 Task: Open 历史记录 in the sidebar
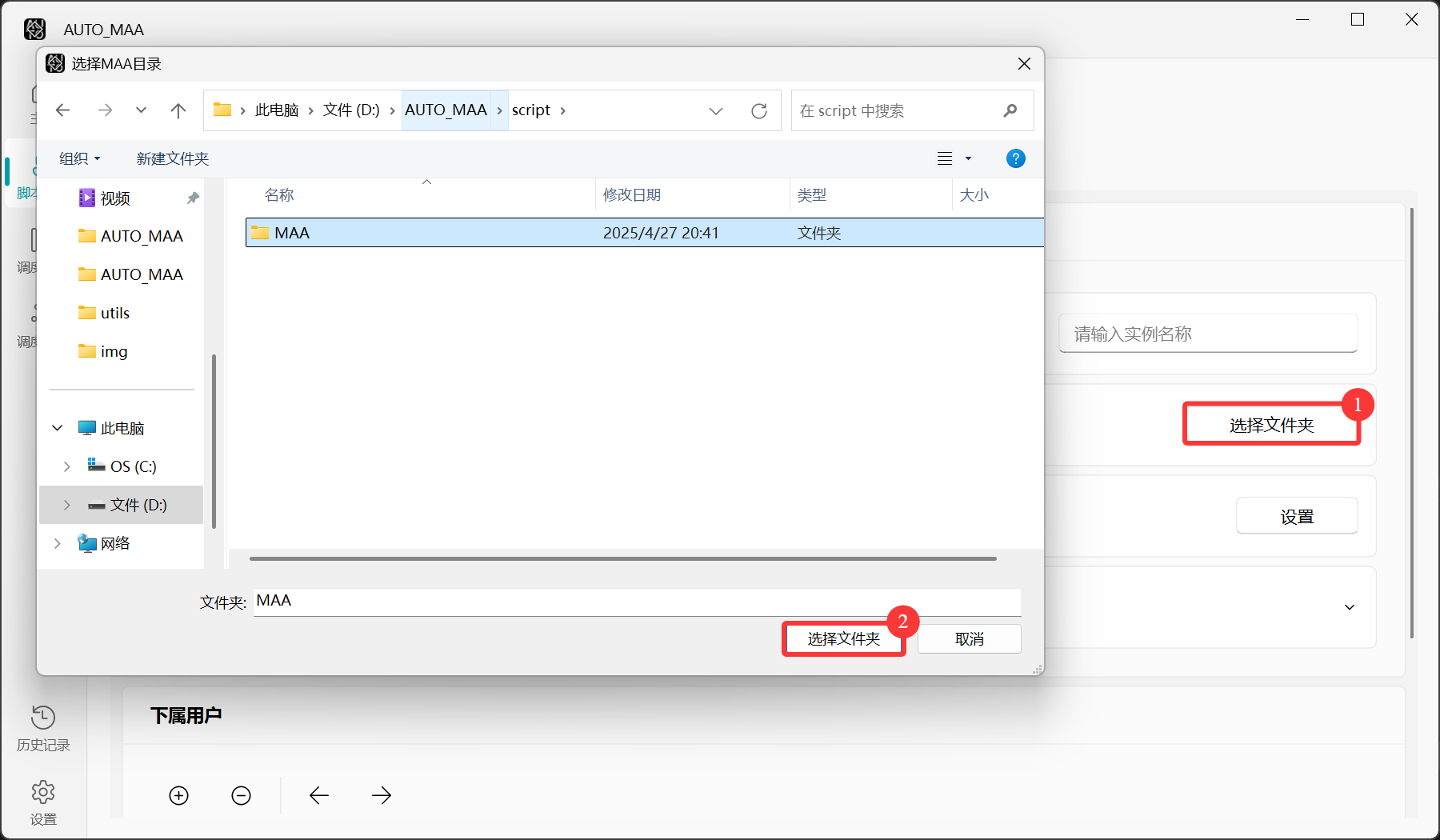43,728
